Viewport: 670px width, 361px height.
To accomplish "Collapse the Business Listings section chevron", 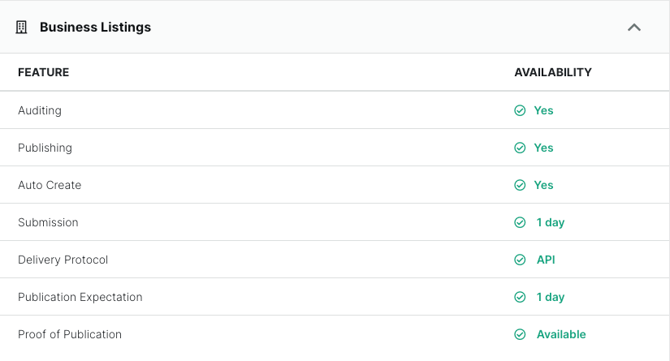I will pyautogui.click(x=634, y=27).
